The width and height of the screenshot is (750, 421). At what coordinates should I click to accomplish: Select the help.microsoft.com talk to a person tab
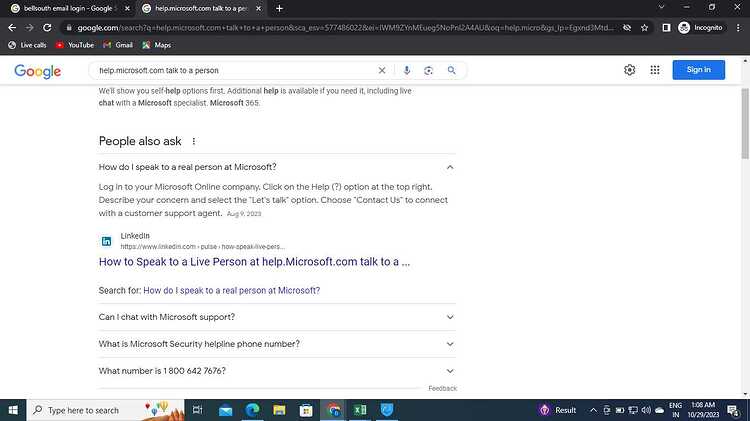click(201, 8)
